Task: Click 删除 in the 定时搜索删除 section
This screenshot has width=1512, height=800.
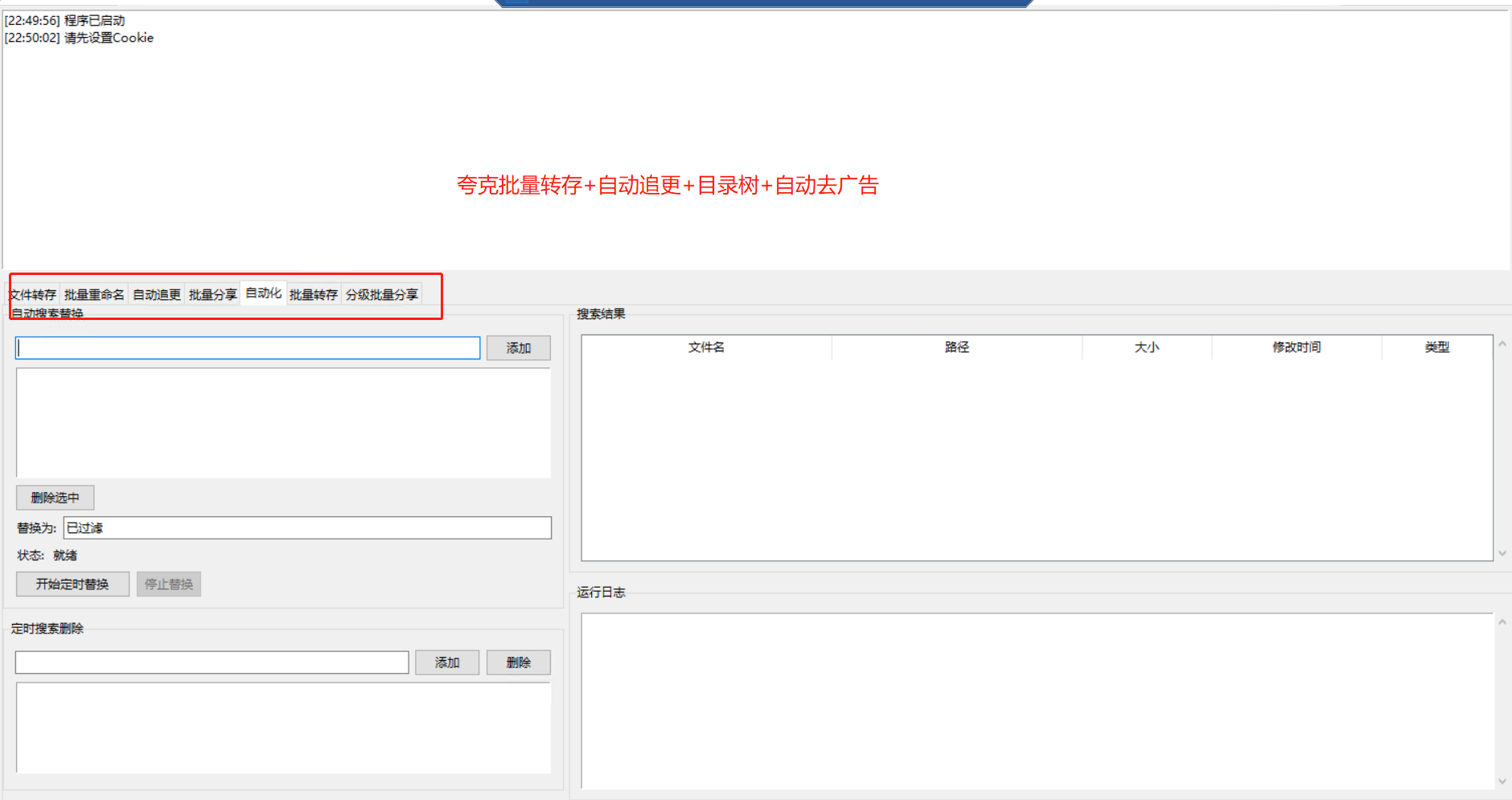Action: (x=519, y=663)
